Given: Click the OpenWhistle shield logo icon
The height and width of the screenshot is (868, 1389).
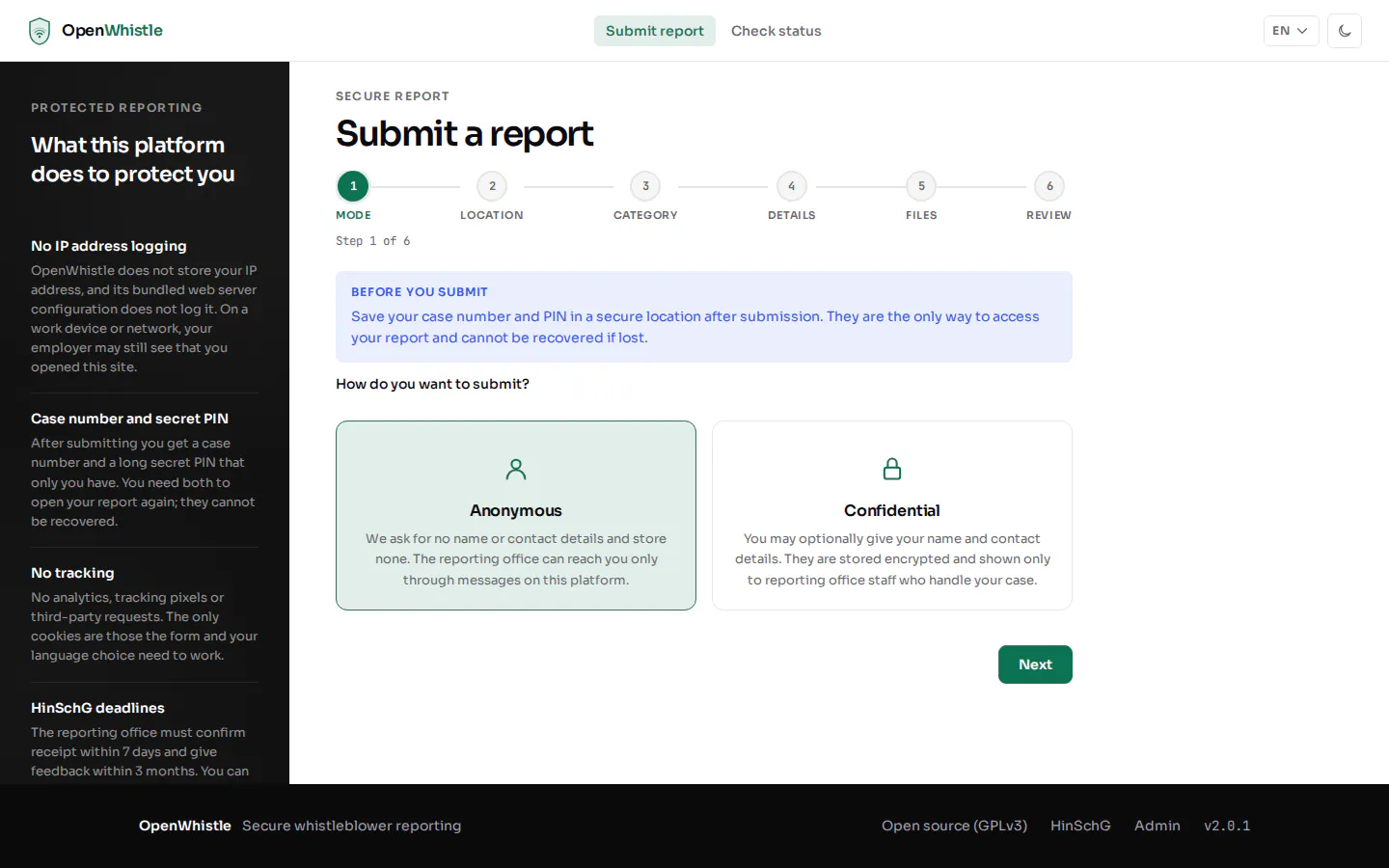Looking at the screenshot, I should click(40, 31).
